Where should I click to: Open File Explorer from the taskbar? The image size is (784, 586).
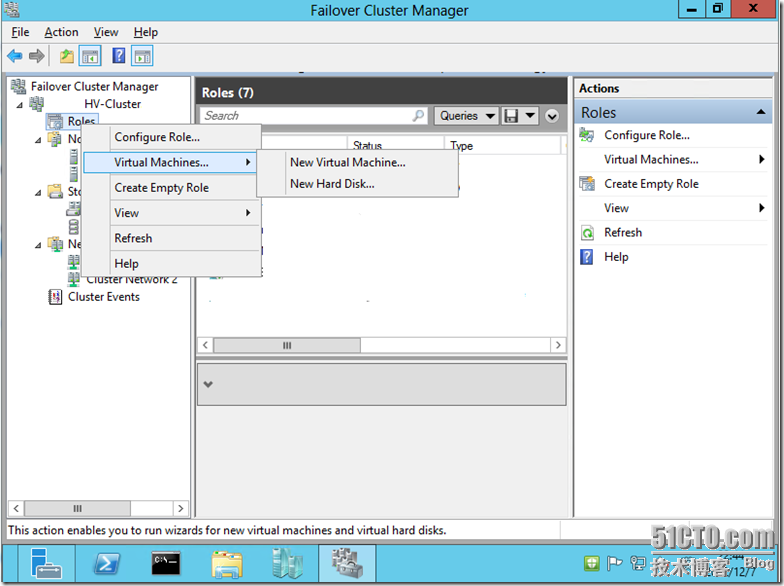(226, 564)
